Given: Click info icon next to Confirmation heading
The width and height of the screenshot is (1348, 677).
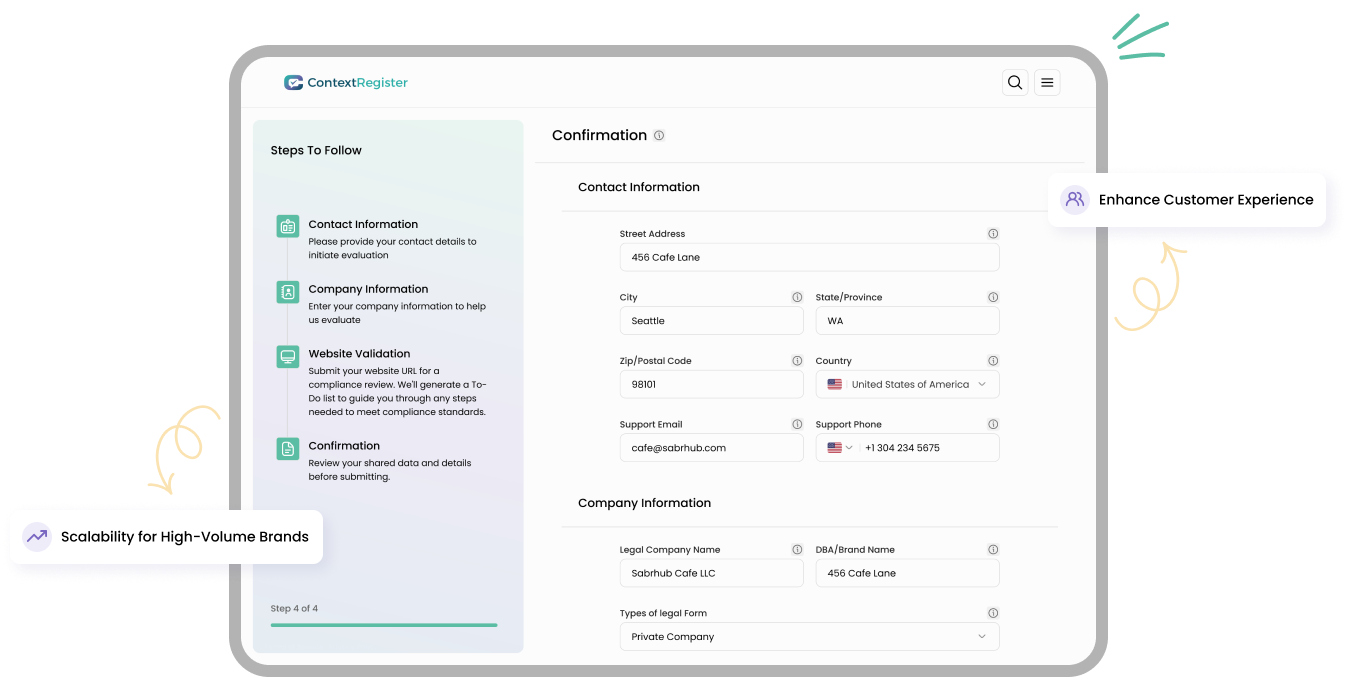Looking at the screenshot, I should click(659, 135).
